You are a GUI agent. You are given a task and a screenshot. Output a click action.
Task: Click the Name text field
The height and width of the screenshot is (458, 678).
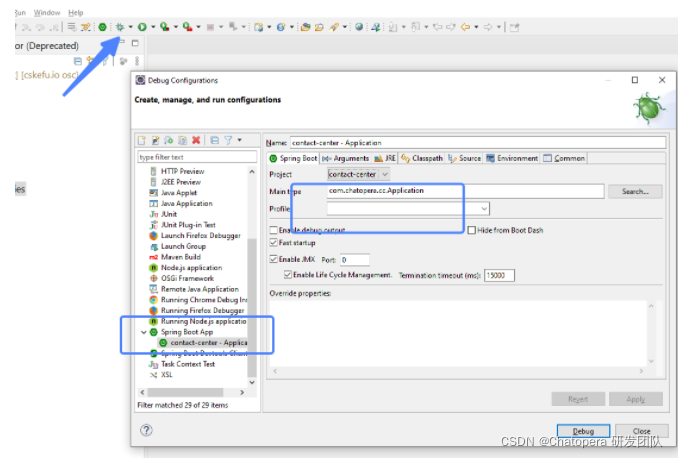pyautogui.click(x=478, y=143)
